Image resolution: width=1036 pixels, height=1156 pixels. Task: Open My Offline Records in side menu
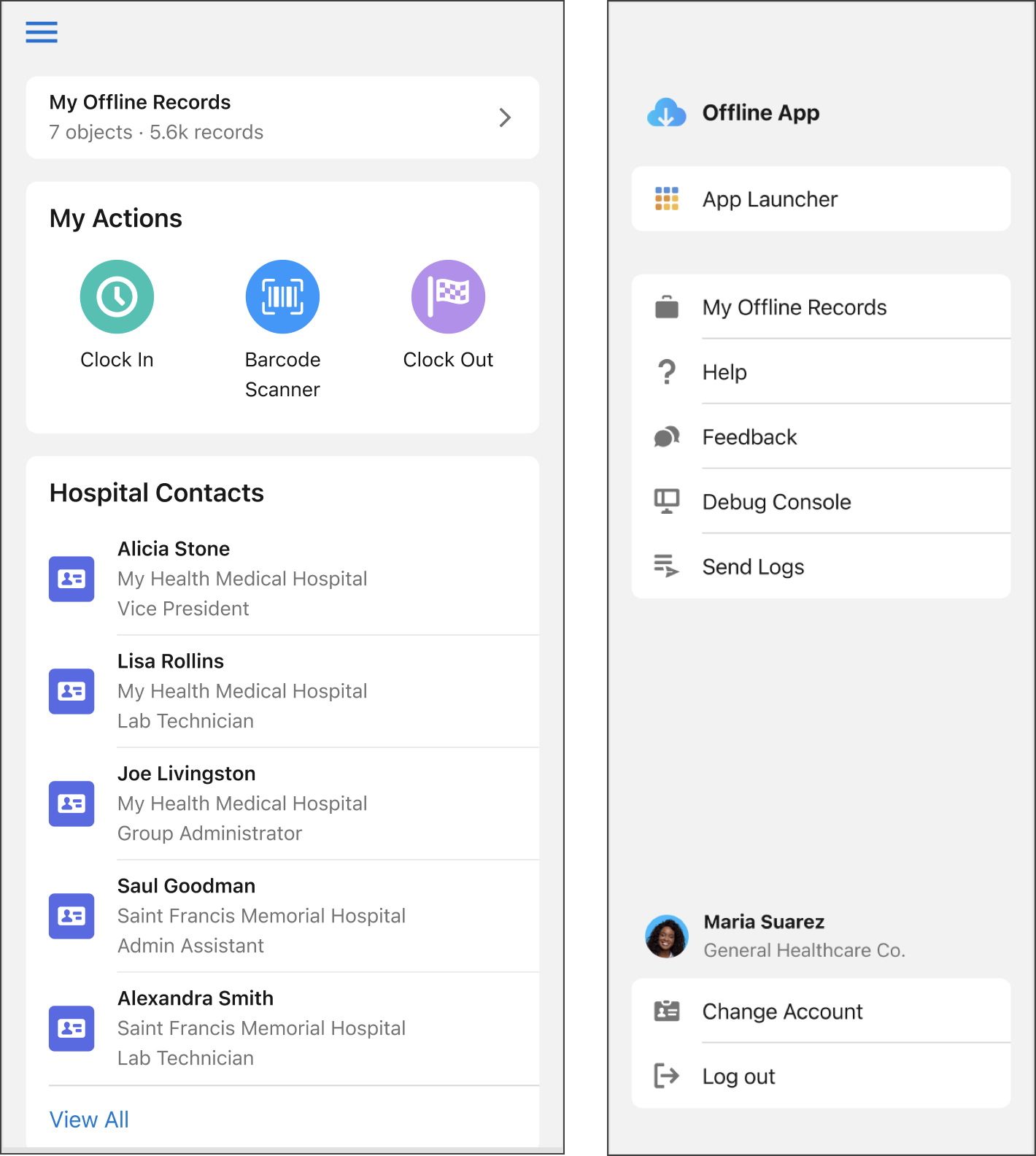(794, 307)
